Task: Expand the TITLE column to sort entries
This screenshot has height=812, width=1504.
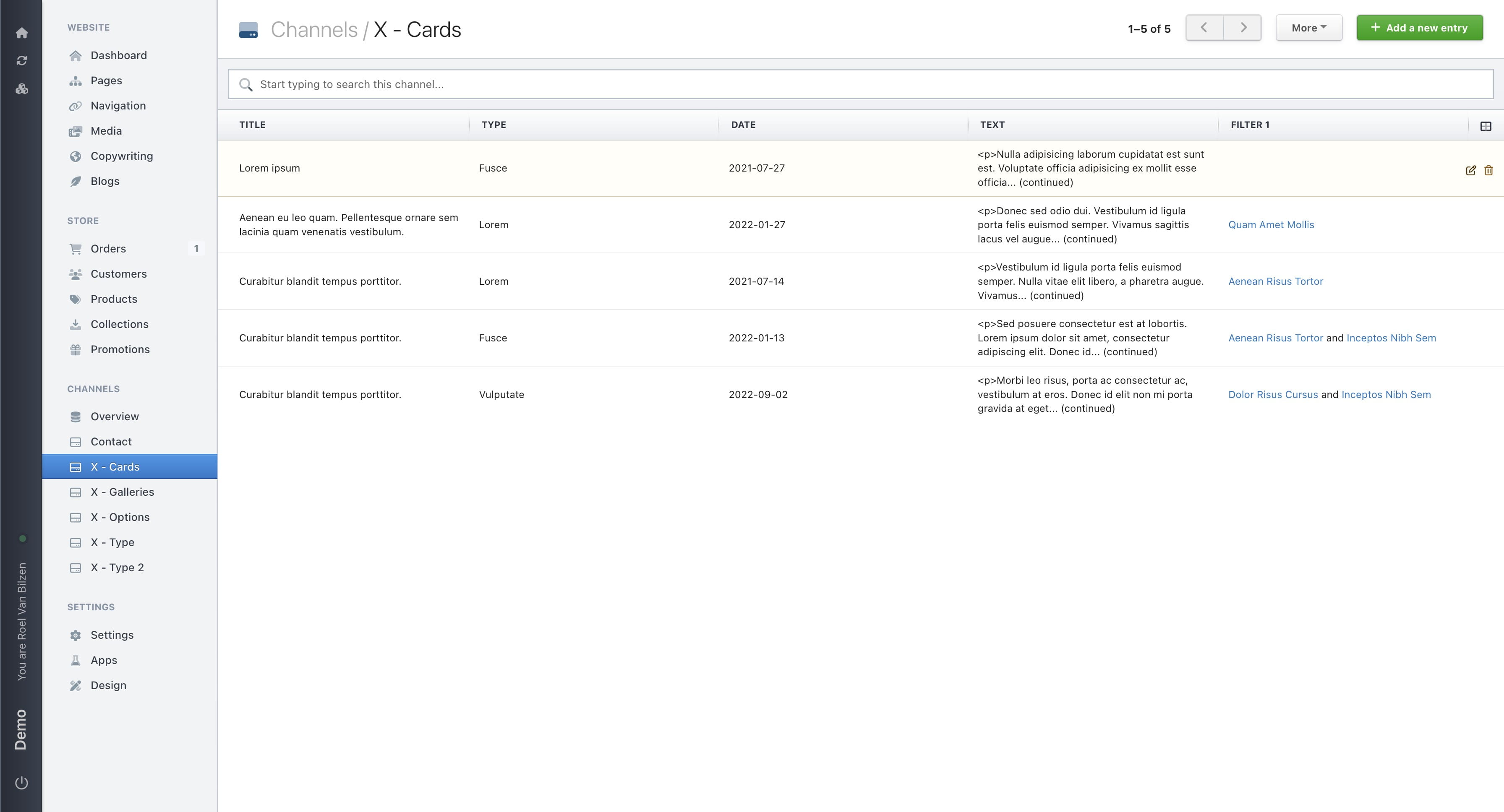Action: coord(252,125)
